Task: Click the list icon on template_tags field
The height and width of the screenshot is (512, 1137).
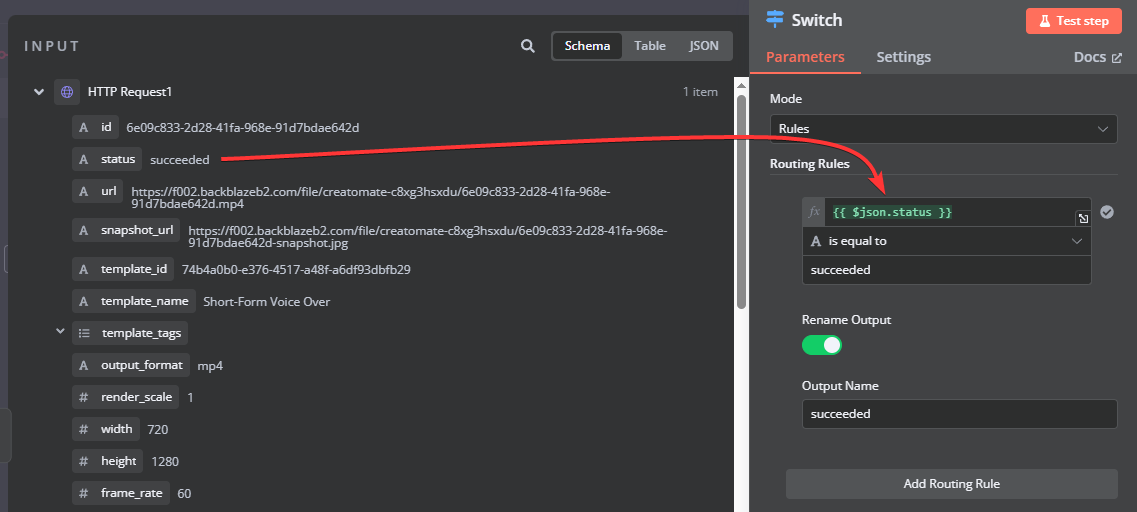Action: (x=84, y=334)
